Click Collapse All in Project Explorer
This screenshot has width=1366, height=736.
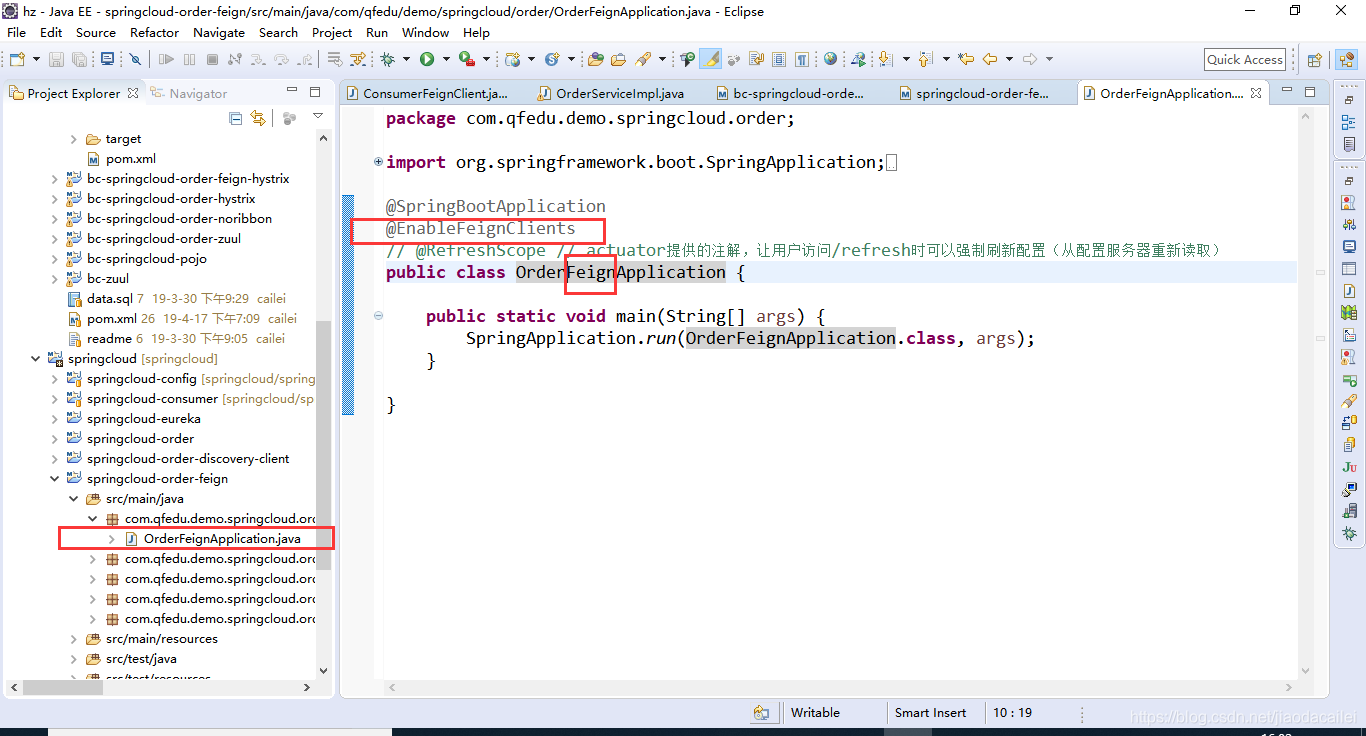236,118
